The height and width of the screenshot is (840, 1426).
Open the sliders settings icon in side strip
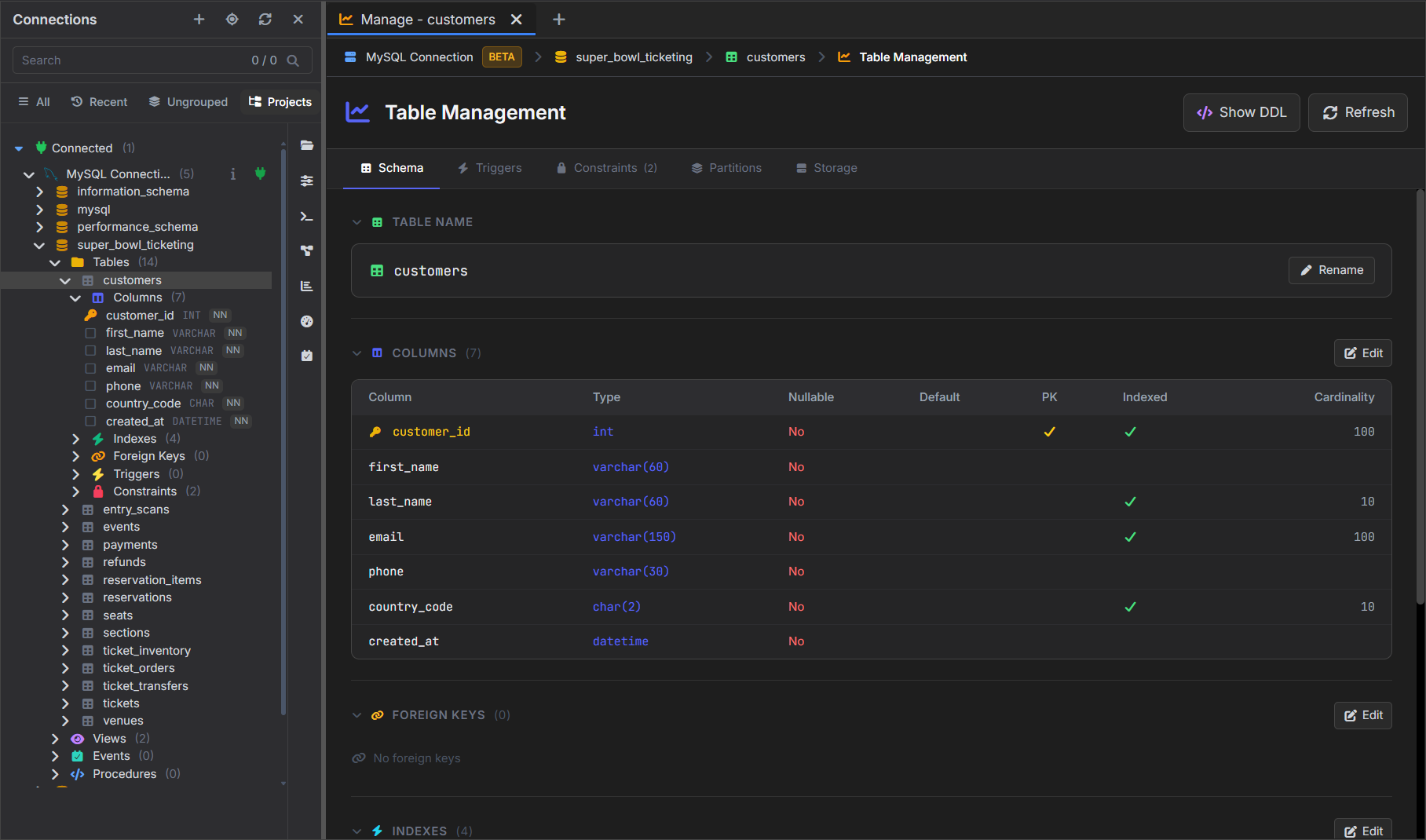(307, 181)
